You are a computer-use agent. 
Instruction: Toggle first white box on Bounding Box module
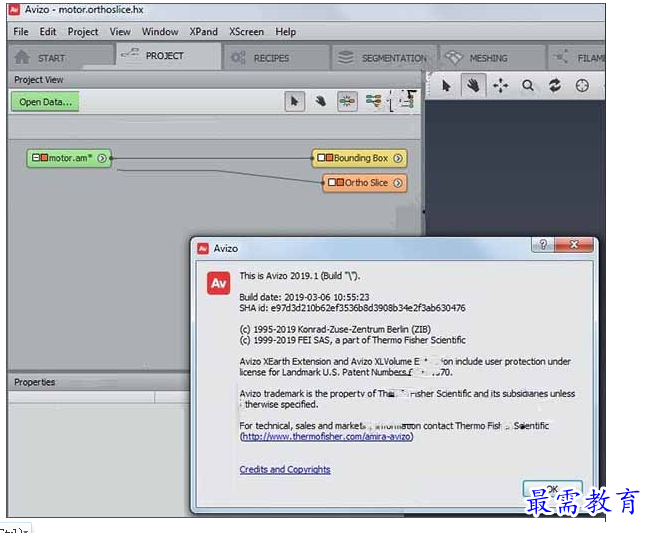[321, 158]
